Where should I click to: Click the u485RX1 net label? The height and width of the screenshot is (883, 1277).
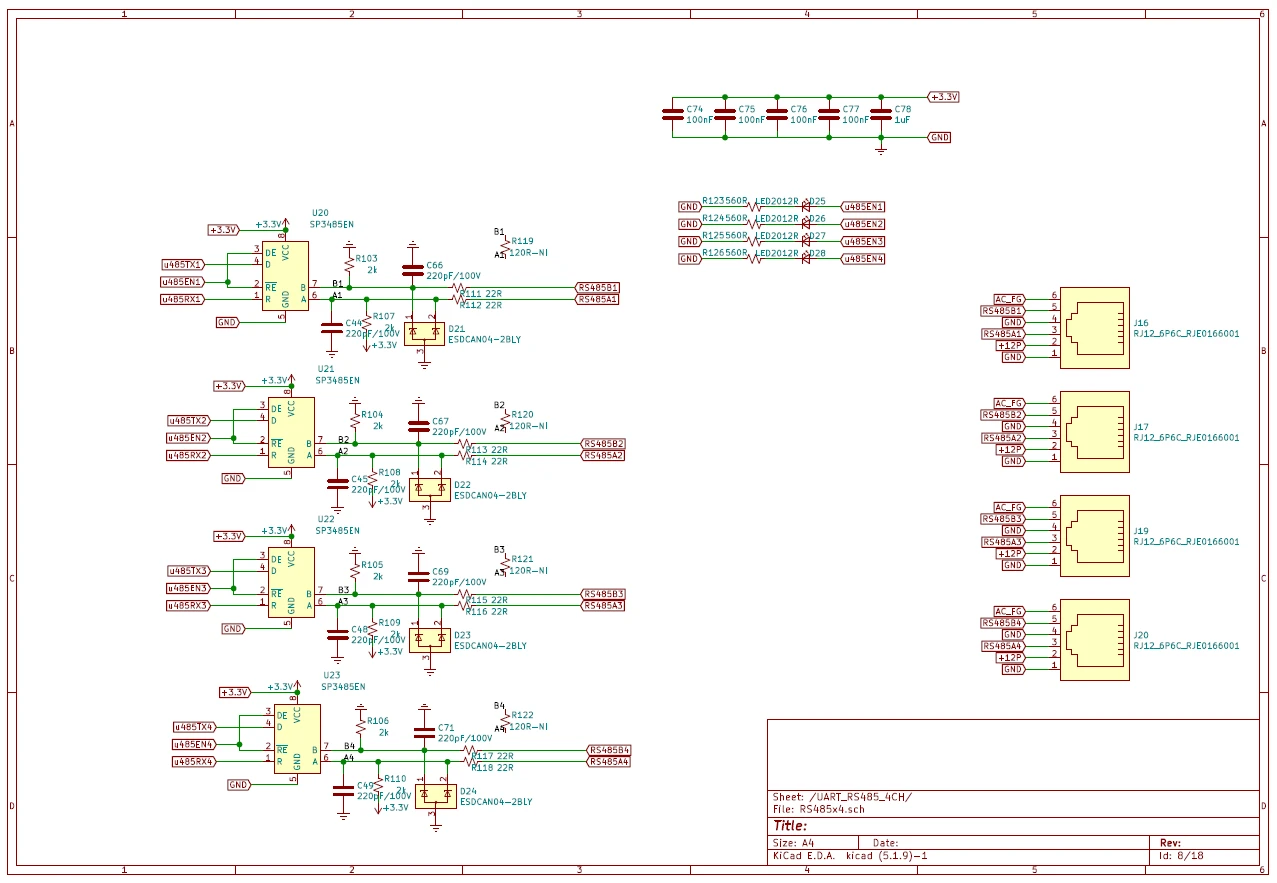pos(183,299)
